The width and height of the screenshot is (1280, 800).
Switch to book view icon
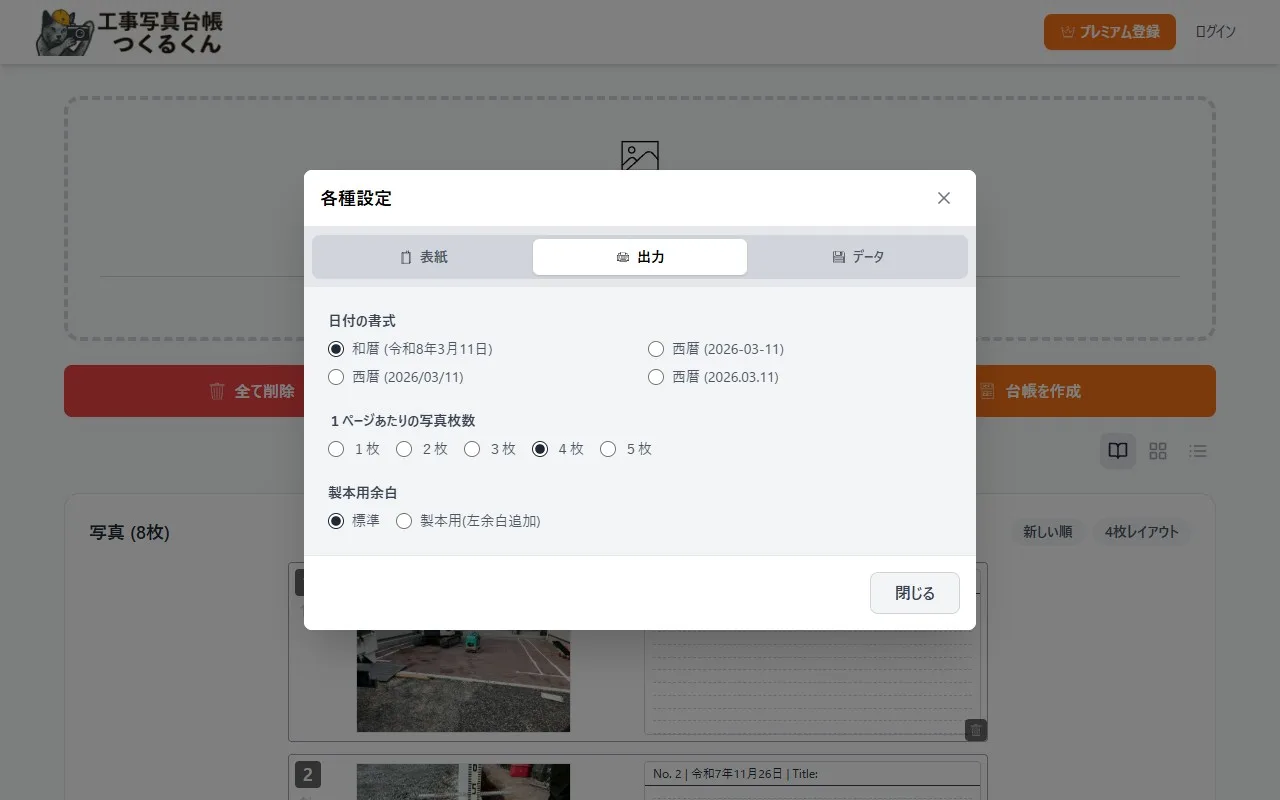1118,451
